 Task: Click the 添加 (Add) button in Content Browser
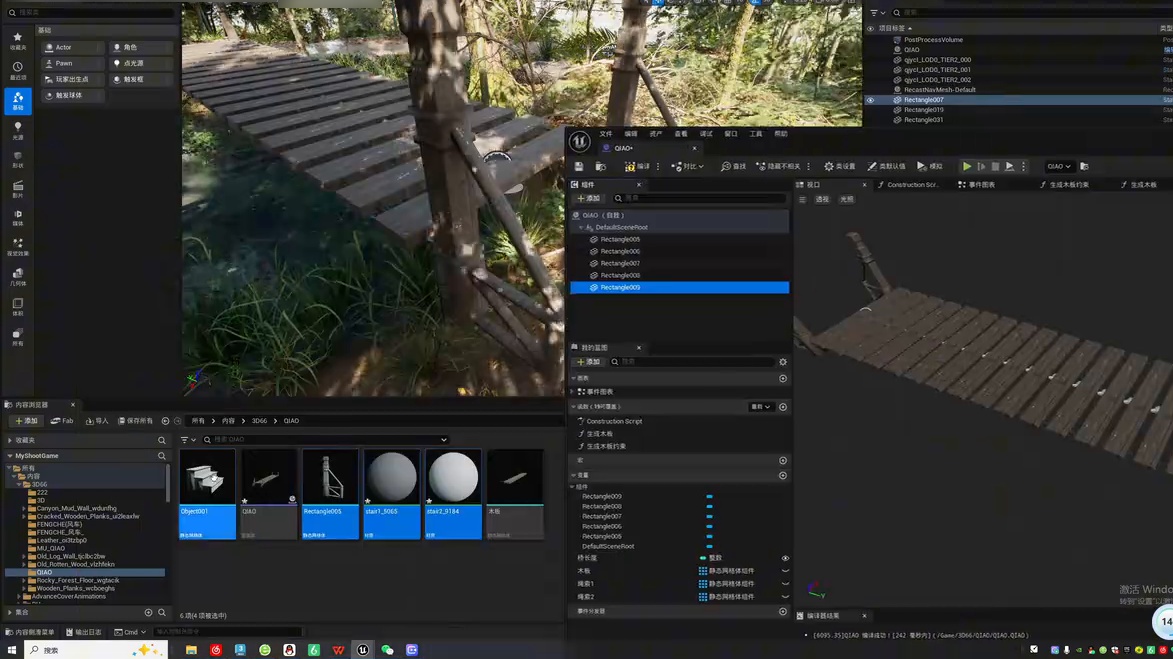pyautogui.click(x=26, y=421)
